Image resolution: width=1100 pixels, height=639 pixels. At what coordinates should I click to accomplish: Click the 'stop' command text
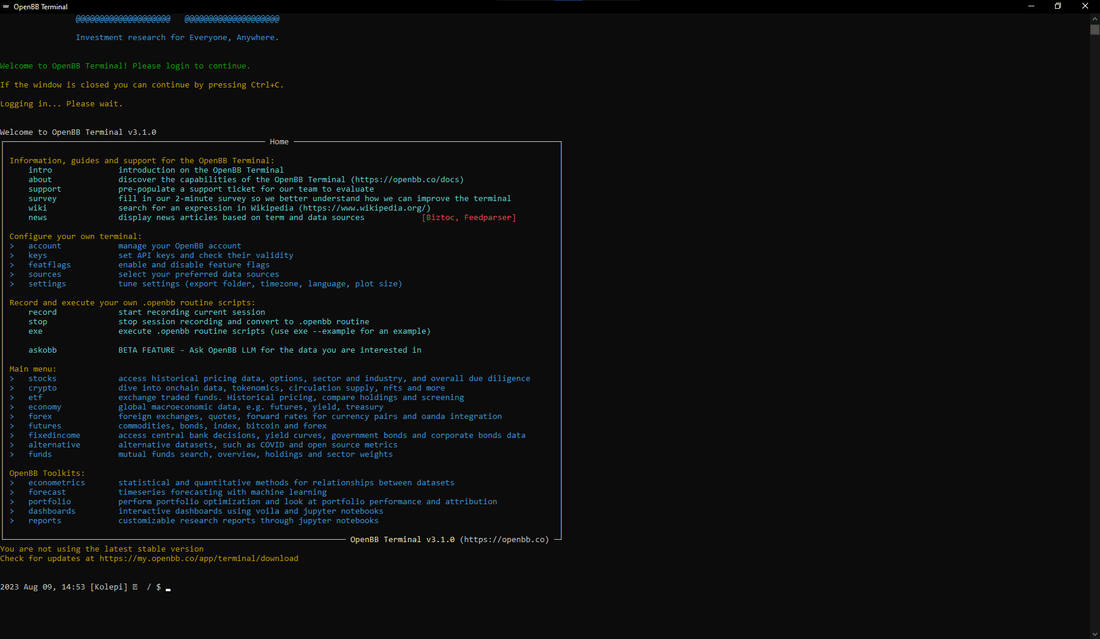[38, 321]
